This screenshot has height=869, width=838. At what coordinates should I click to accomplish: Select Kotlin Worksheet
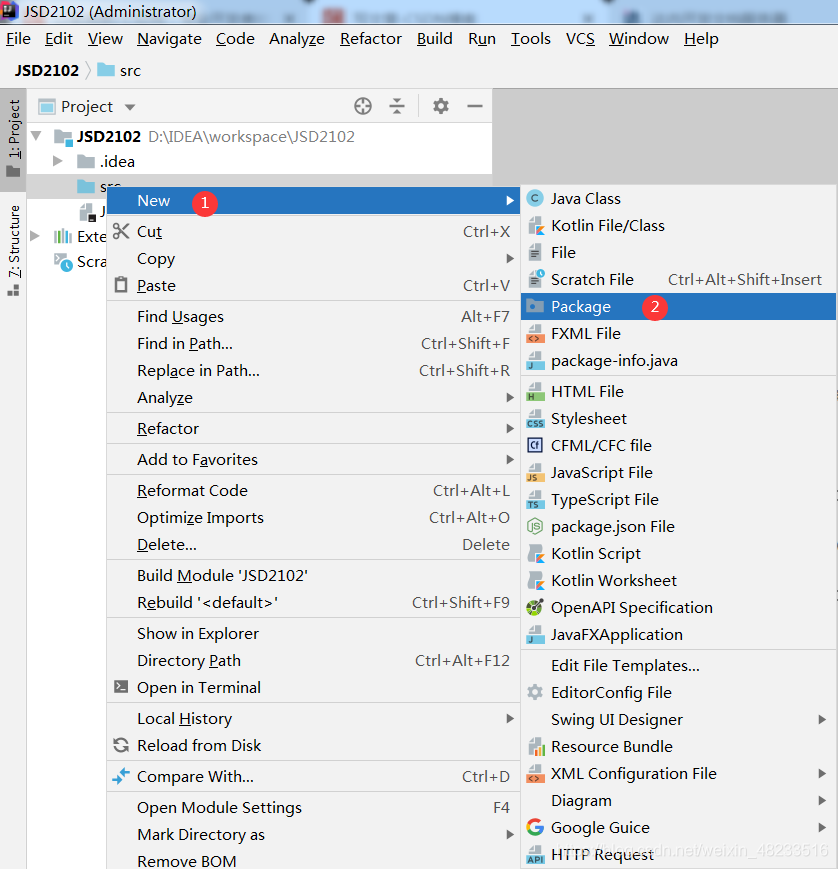click(x=678, y=580)
